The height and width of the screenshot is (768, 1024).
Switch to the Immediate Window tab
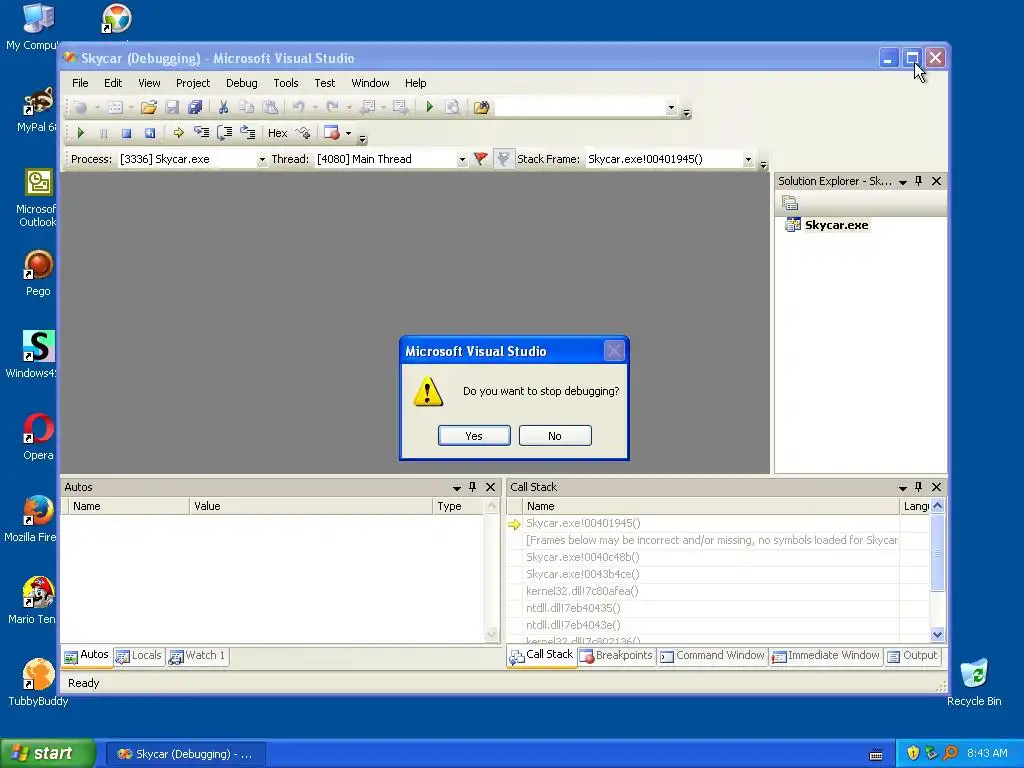click(825, 656)
